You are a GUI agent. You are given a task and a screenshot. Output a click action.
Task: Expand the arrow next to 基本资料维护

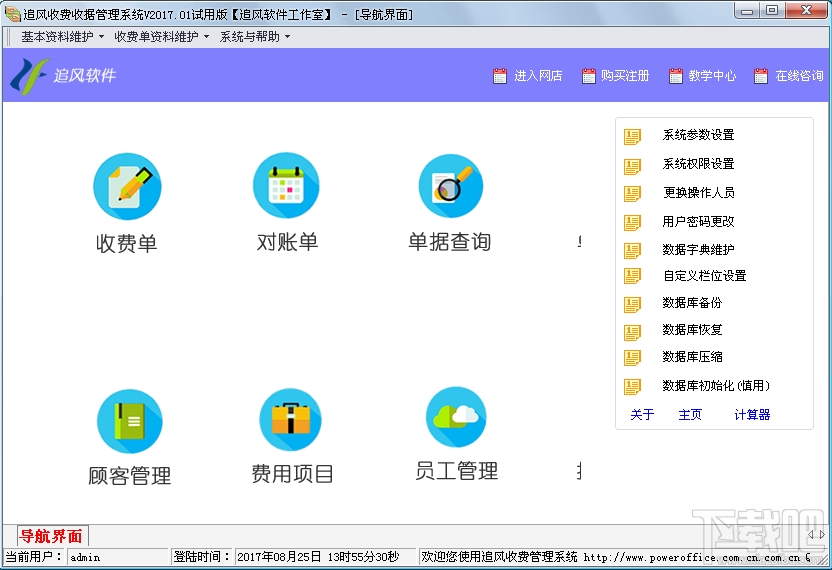[x=101, y=37]
